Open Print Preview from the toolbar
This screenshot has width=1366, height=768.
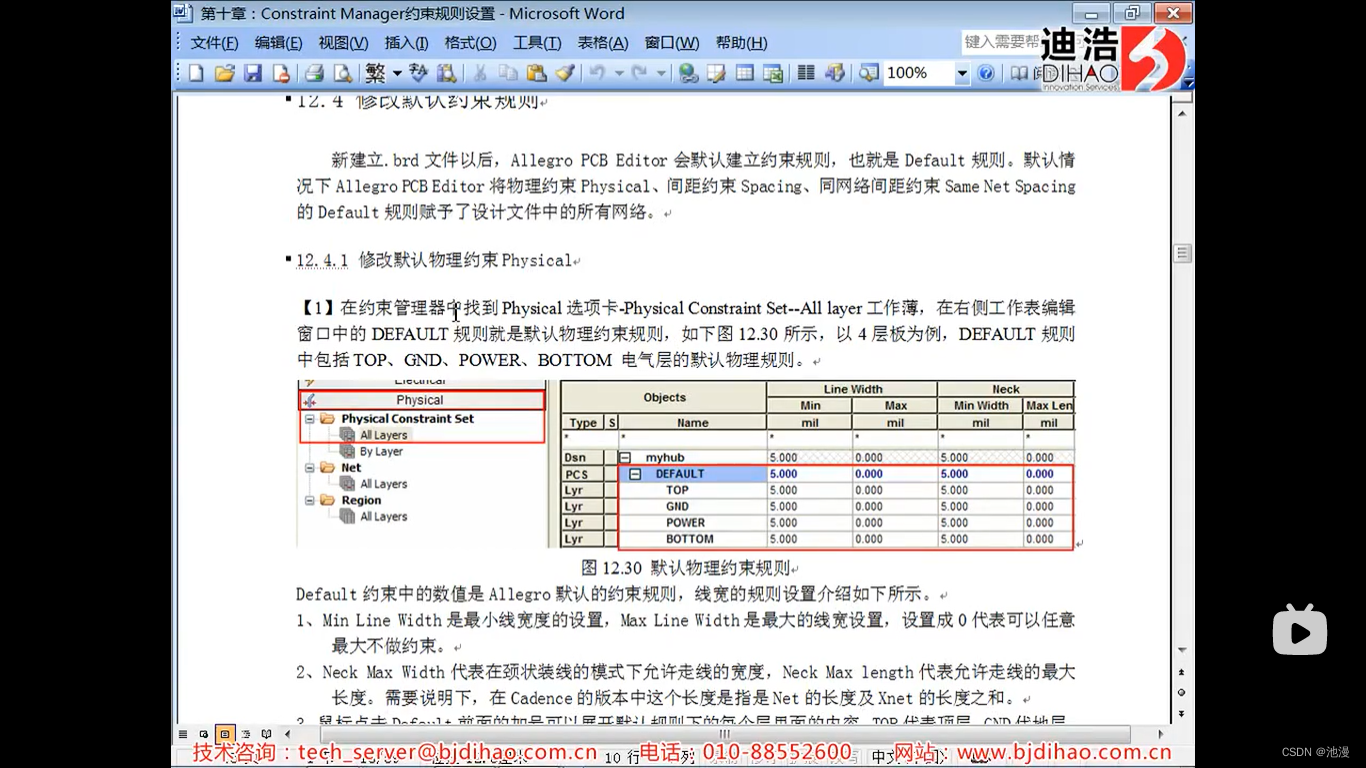342,73
